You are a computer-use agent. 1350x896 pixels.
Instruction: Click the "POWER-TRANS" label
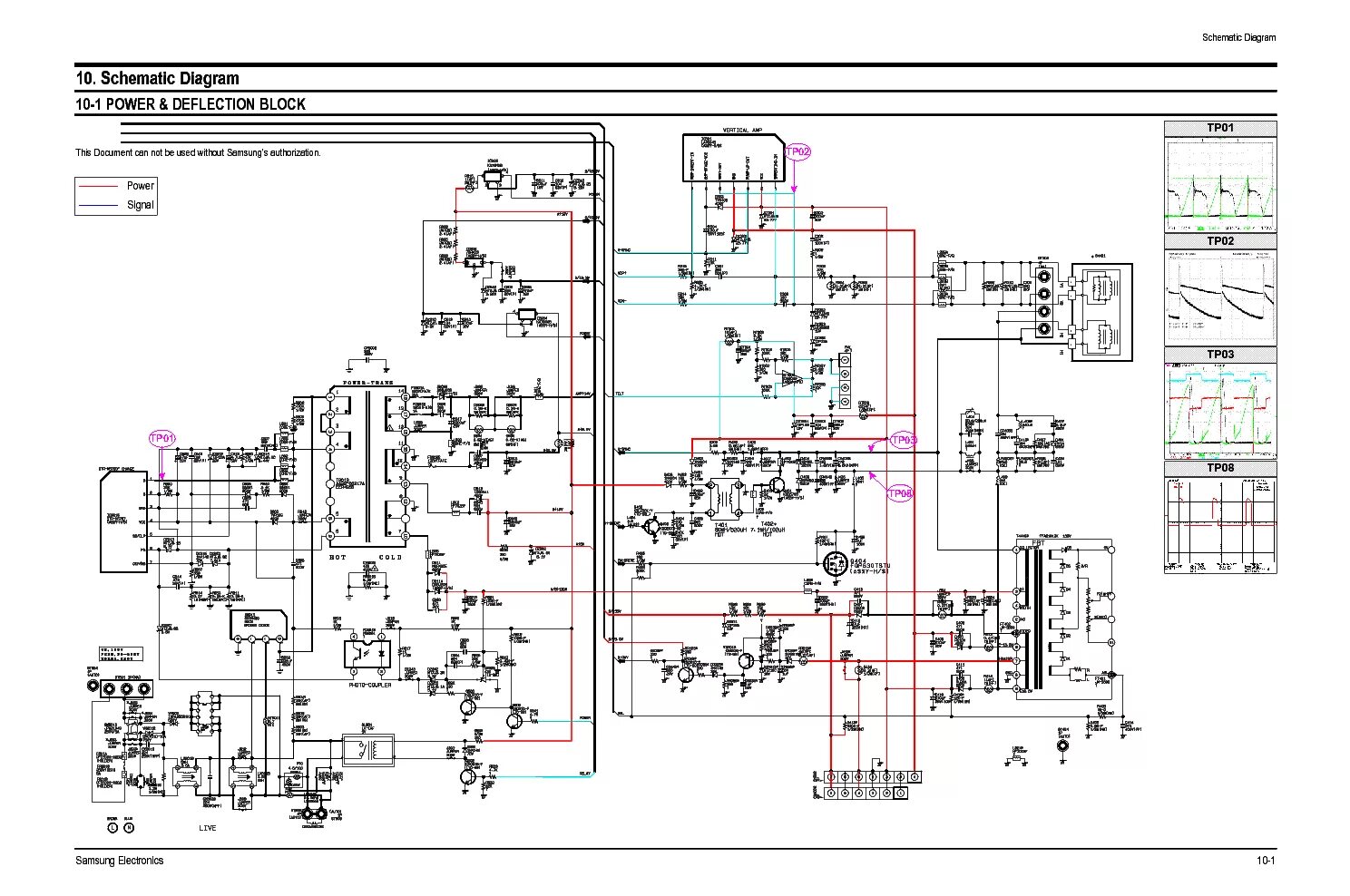coord(368,383)
